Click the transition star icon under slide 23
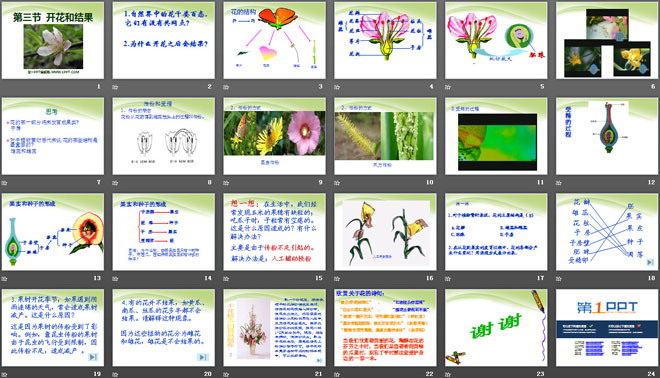The image size is (660, 378). [448, 374]
